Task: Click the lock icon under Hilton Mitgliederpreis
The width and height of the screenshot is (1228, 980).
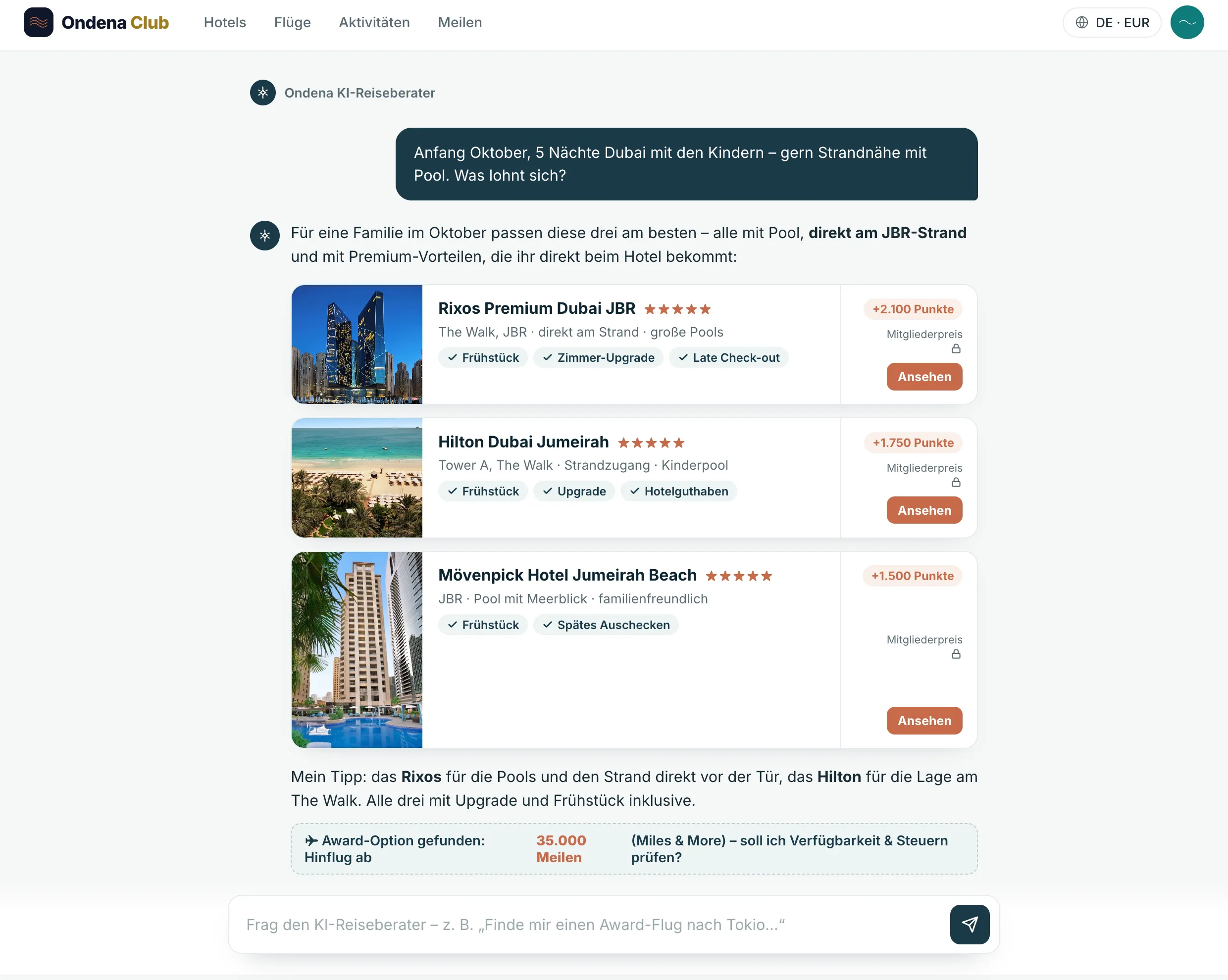Action: tap(956, 482)
